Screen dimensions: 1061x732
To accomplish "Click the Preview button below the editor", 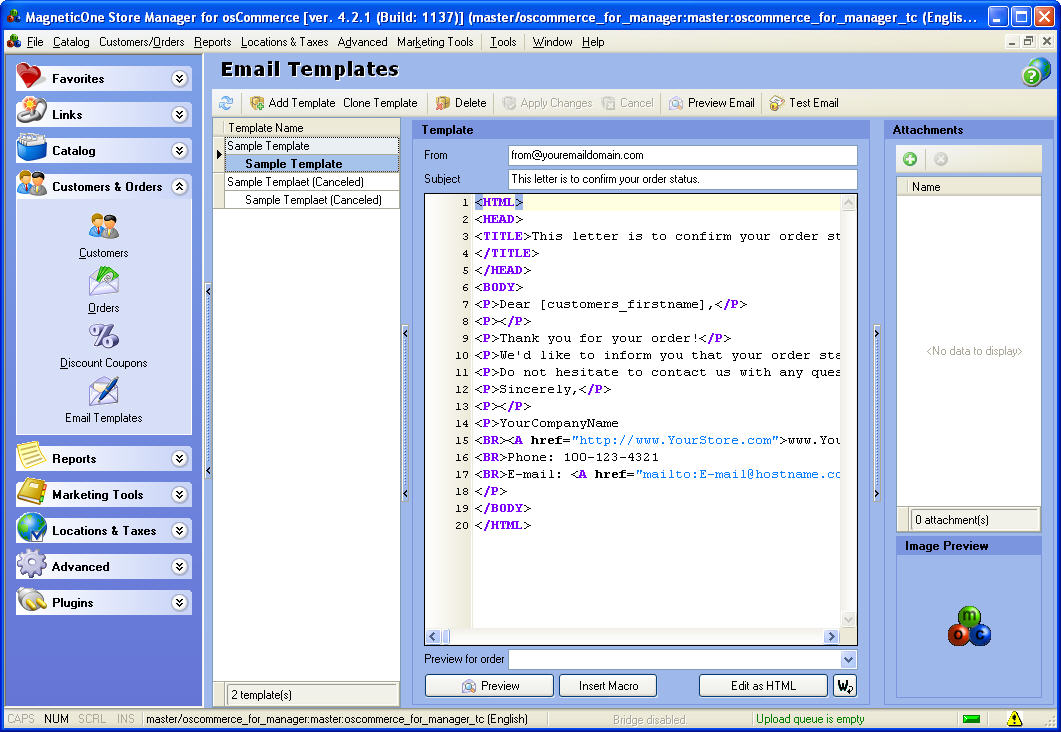I will 489,685.
